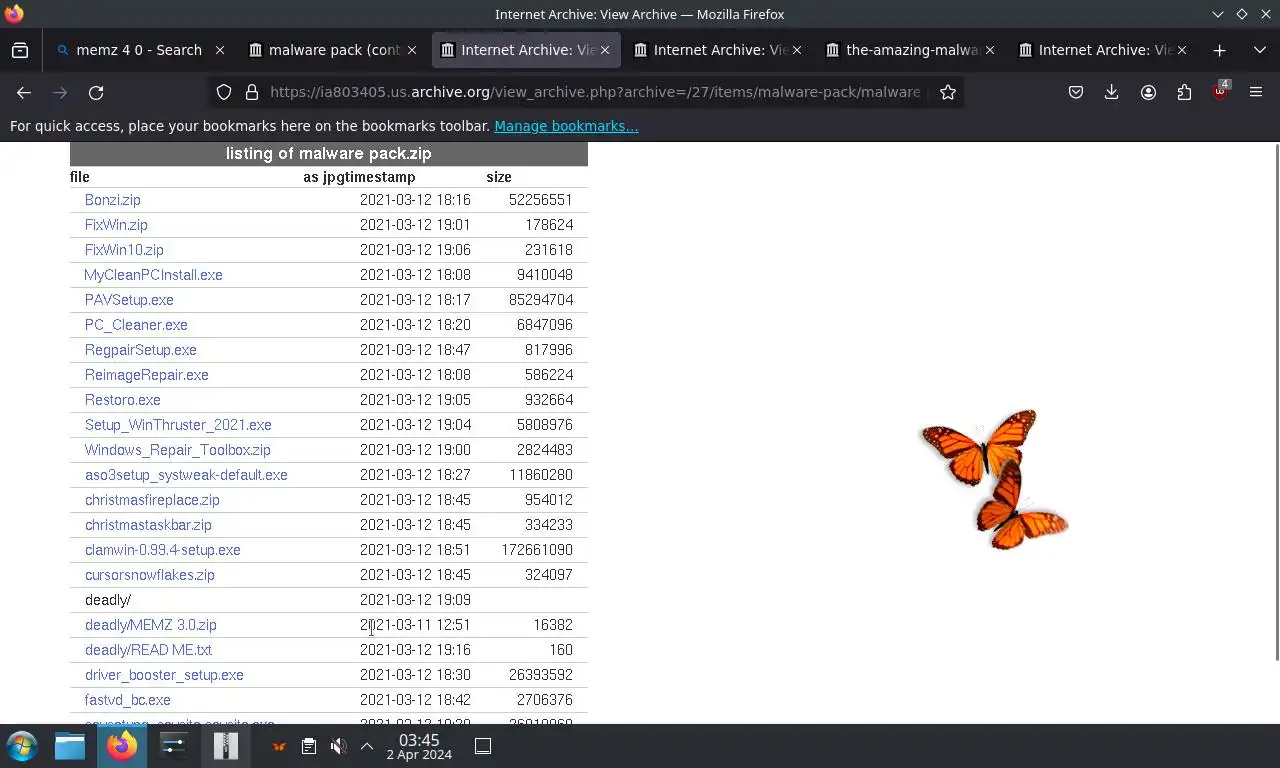Switch to the 'malware pack (cont' tab
This screenshot has width=1280, height=768.
pyautogui.click(x=334, y=50)
